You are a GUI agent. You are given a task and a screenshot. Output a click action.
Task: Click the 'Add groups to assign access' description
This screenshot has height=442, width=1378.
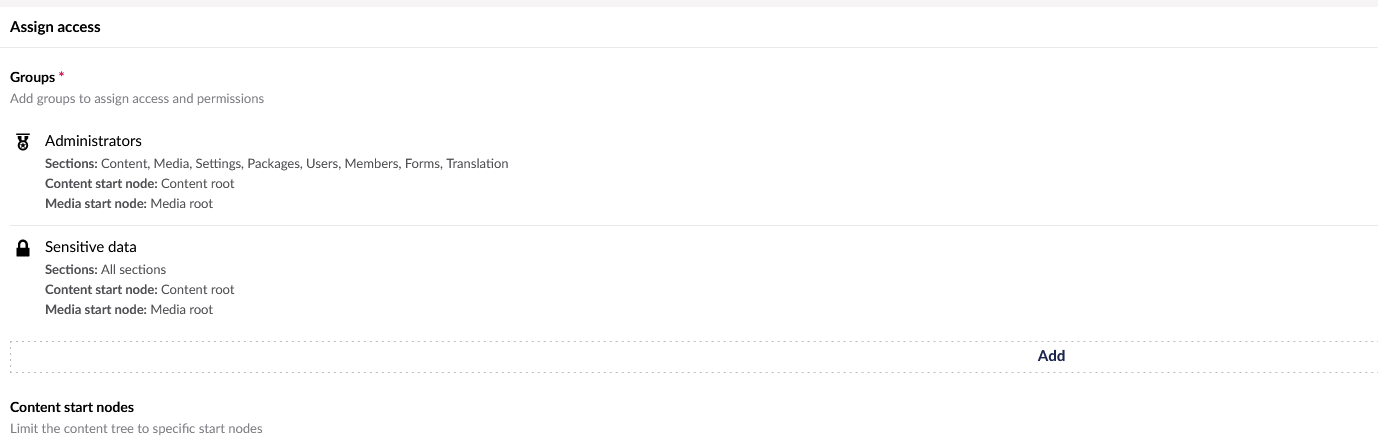(x=137, y=99)
